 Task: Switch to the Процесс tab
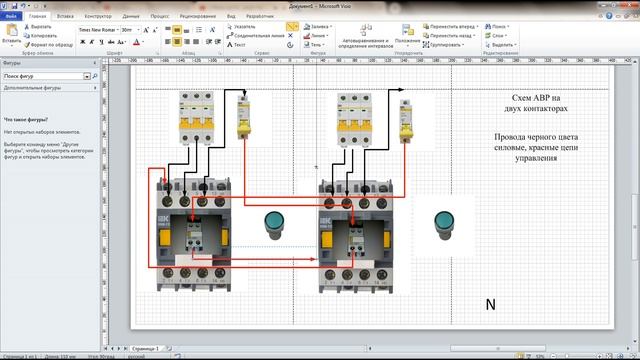160,16
